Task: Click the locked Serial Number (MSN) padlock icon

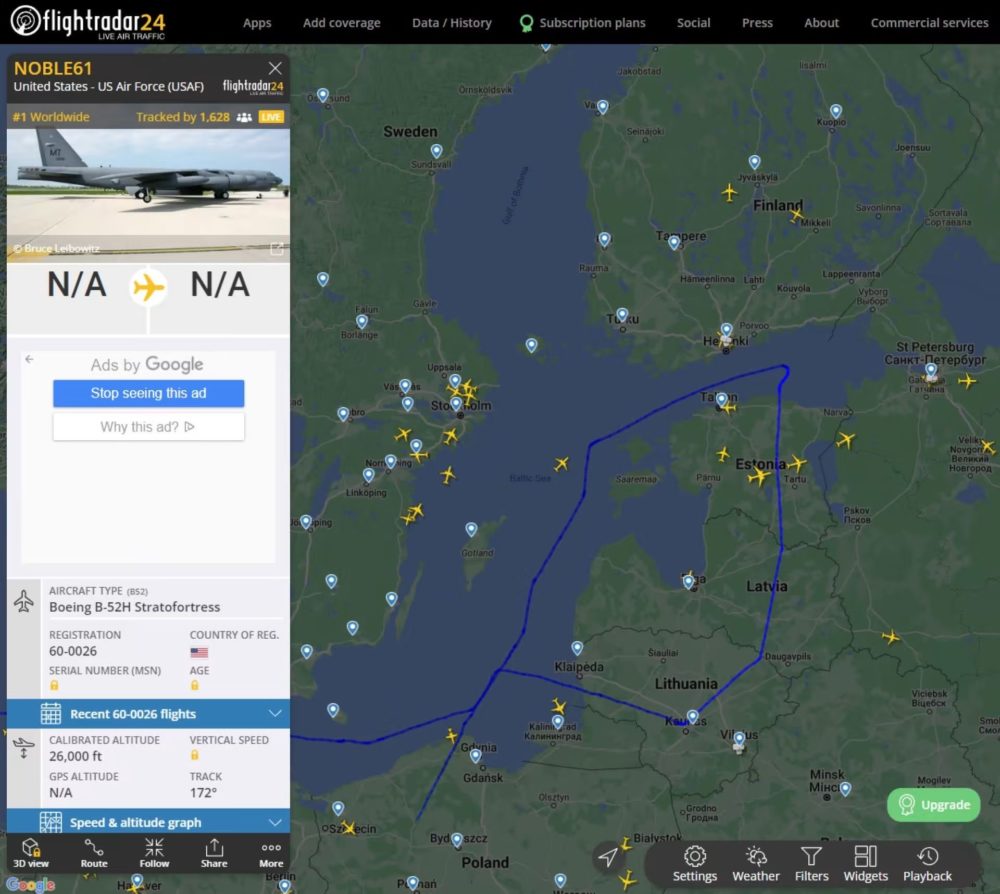Action: [x=54, y=685]
